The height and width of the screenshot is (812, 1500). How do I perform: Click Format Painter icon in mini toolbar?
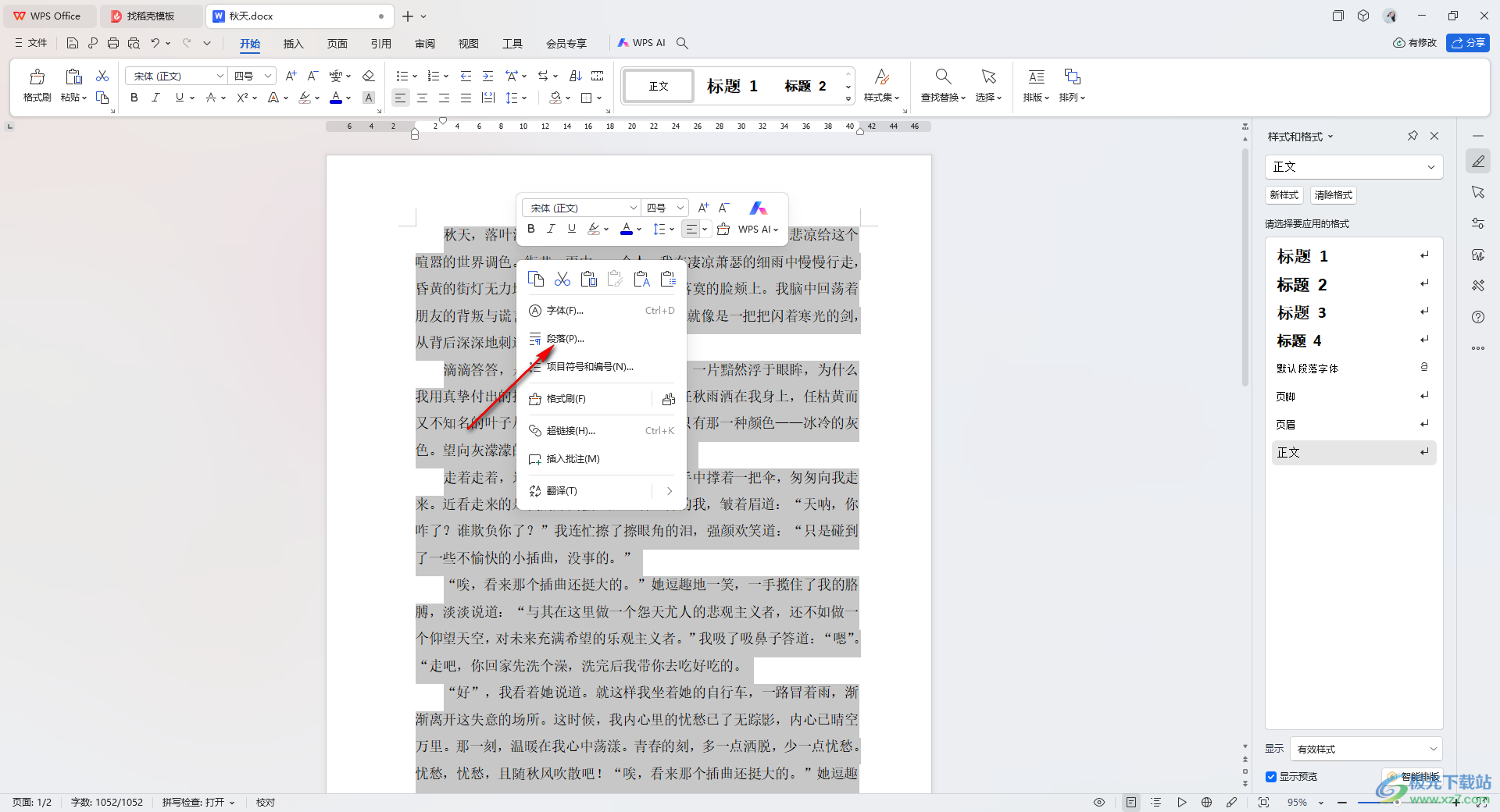[723, 229]
